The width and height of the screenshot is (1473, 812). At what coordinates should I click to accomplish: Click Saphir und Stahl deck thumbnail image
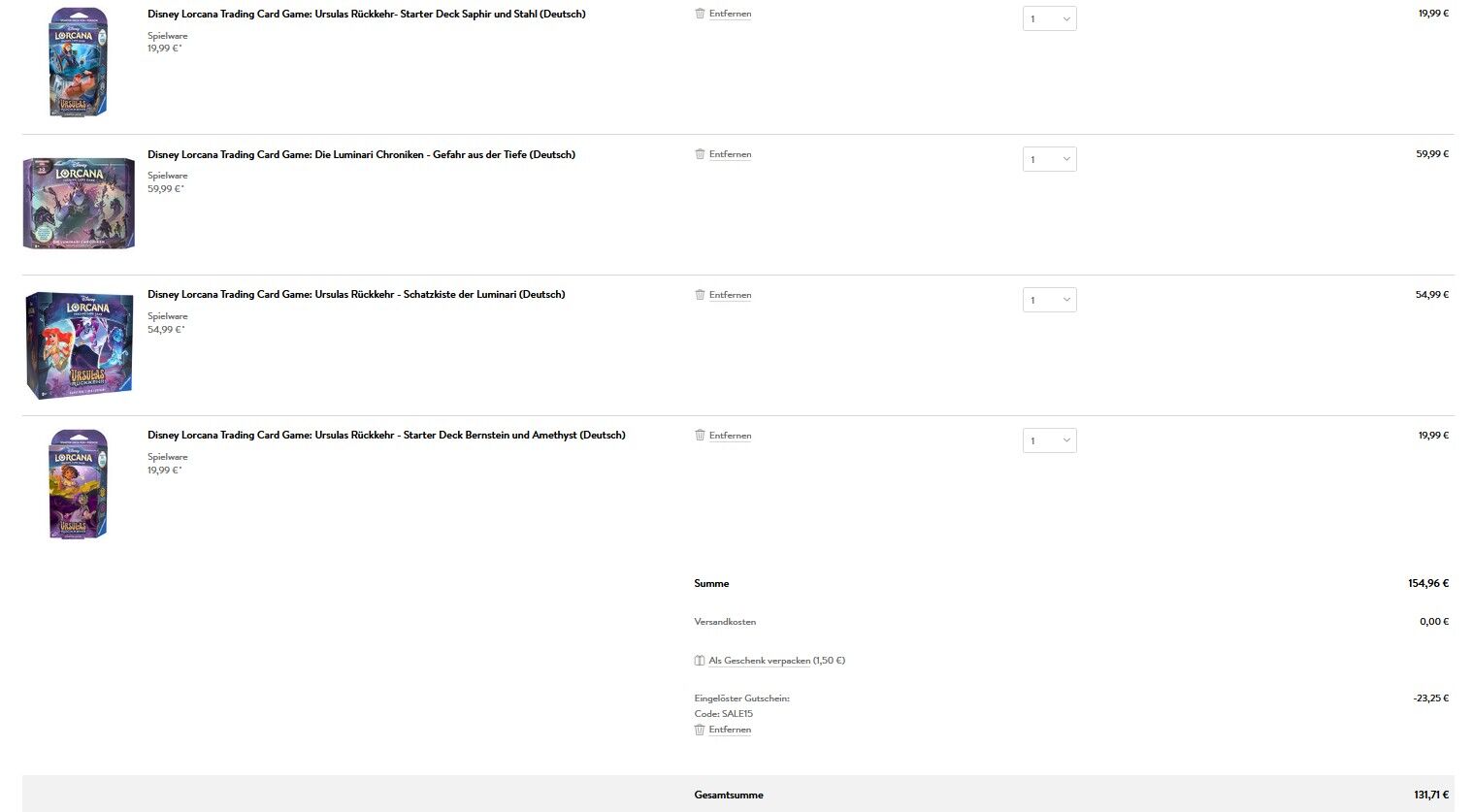click(79, 62)
